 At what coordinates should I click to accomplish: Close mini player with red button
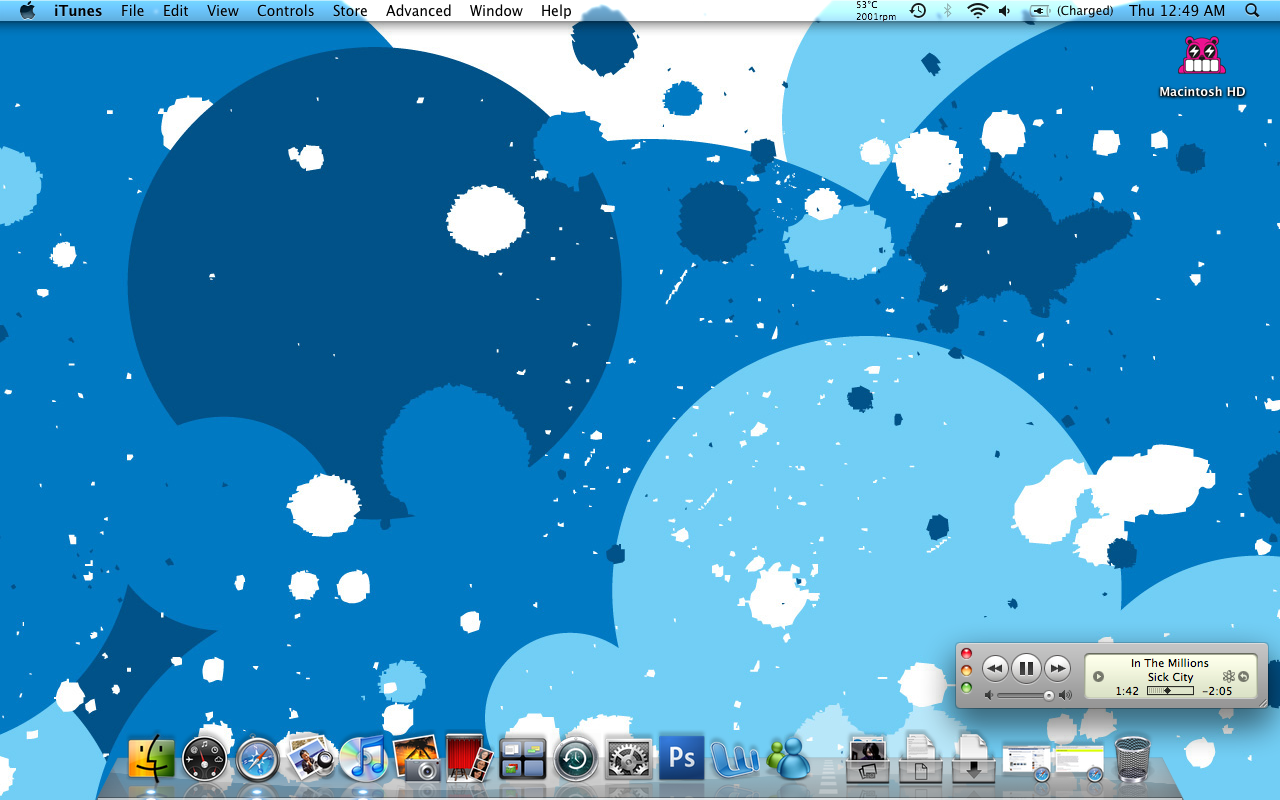[x=967, y=653]
